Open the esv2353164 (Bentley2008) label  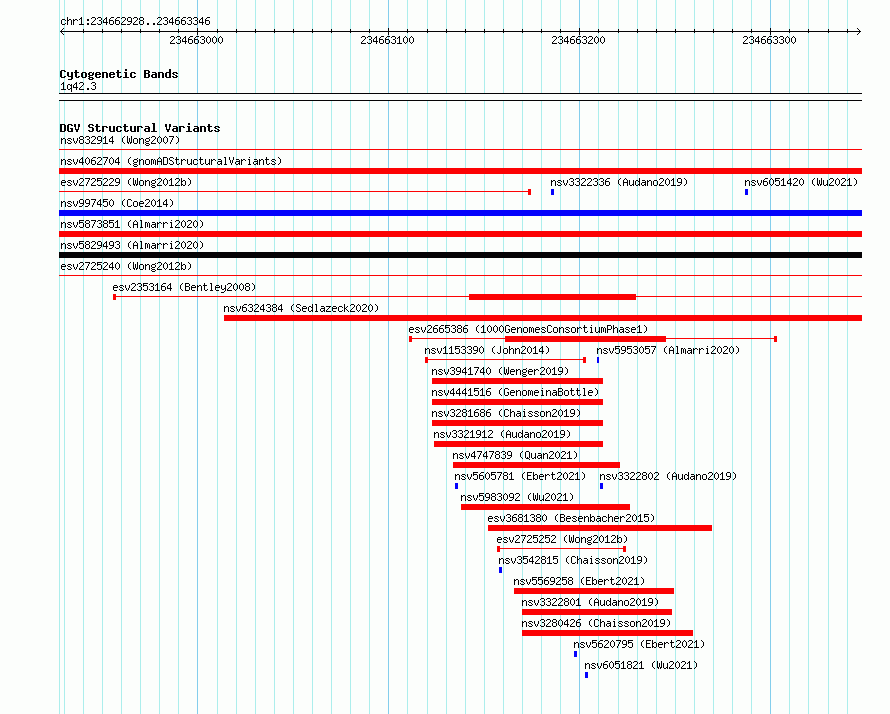tap(184, 287)
